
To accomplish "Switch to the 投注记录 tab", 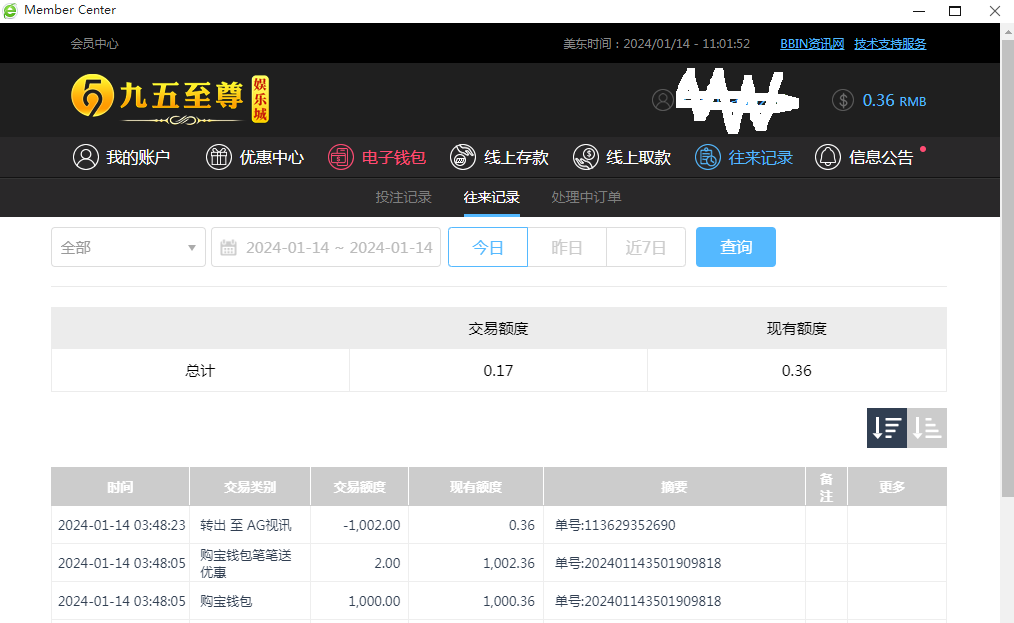I will 403,197.
